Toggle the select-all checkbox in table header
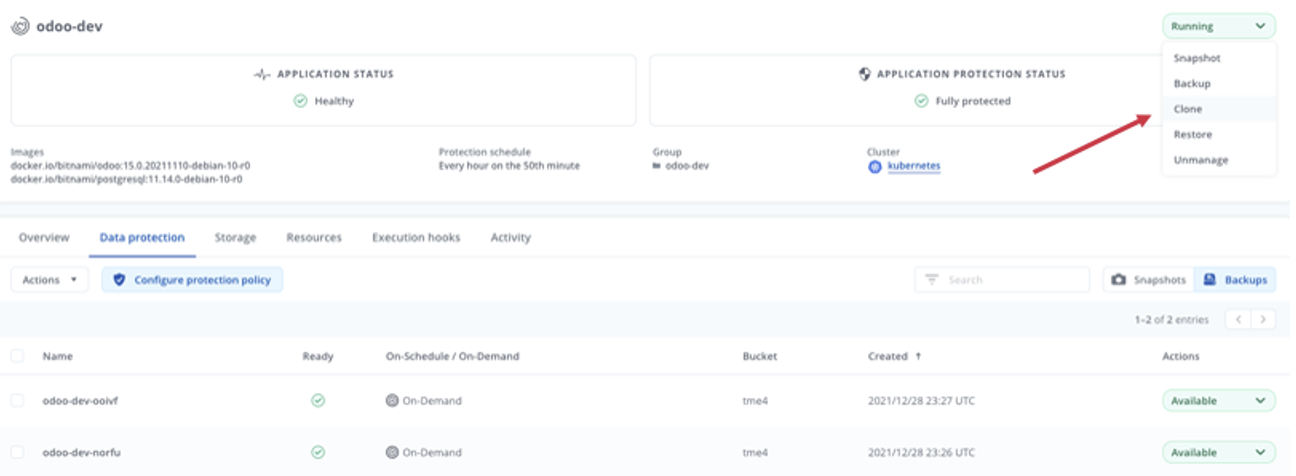The width and height of the screenshot is (1296, 476). (x=17, y=356)
